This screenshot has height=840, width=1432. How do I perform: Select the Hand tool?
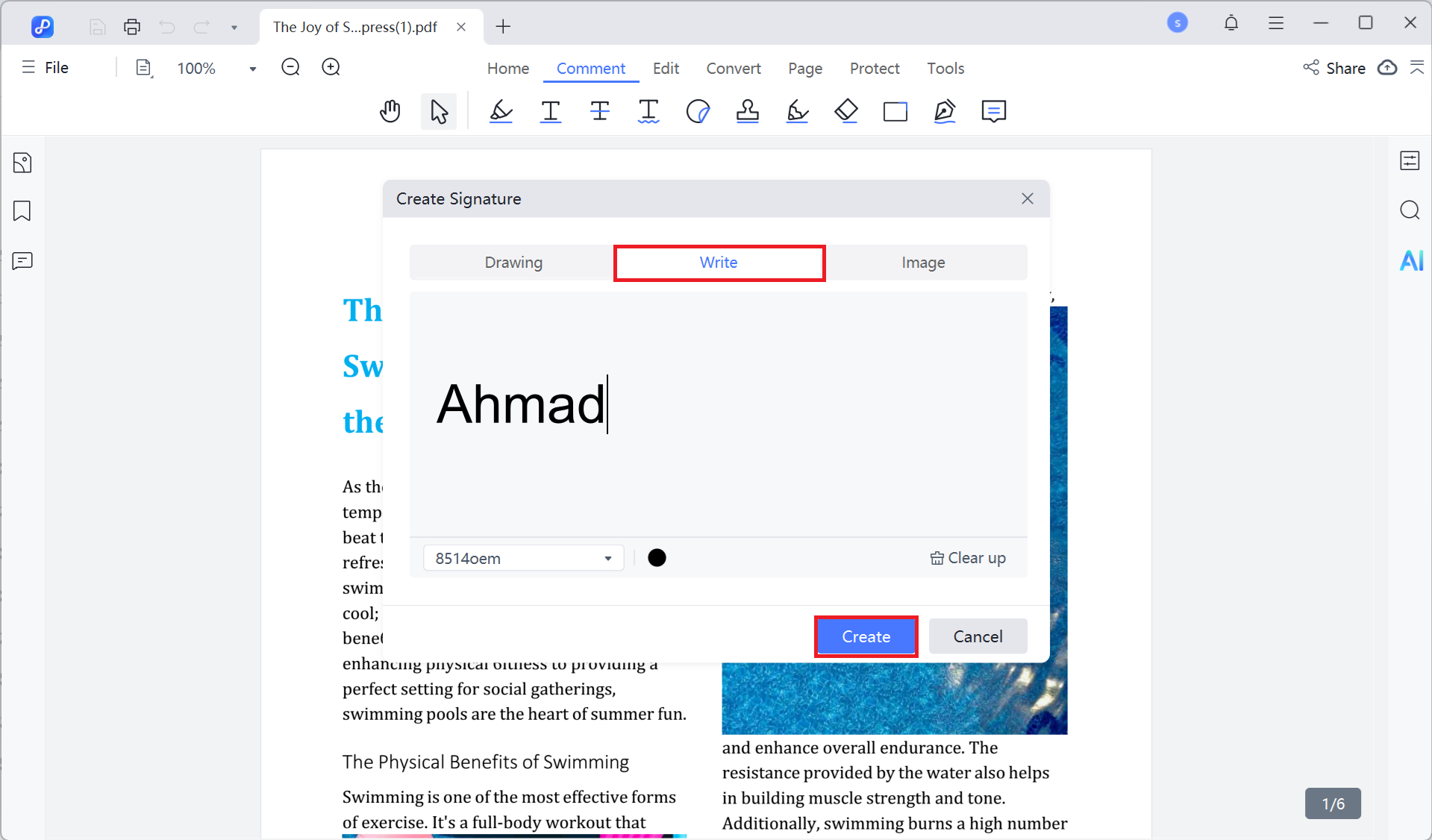[390, 111]
